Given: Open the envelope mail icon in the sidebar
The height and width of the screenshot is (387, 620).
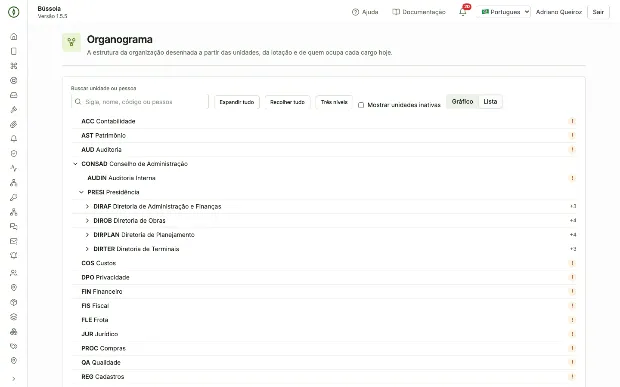Looking at the screenshot, I should [13, 241].
